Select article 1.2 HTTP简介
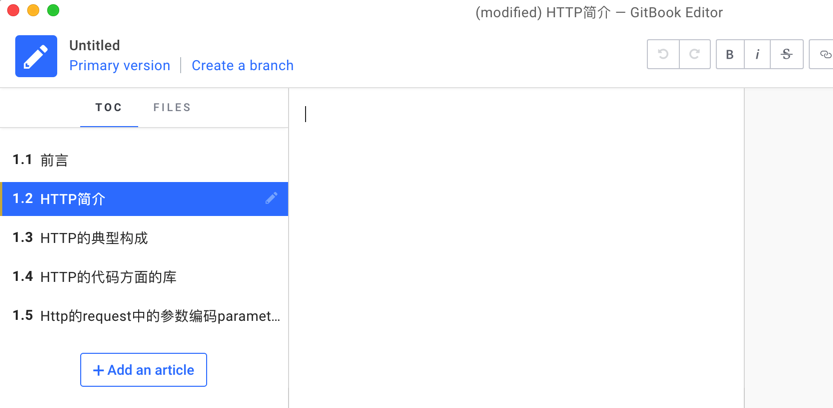The image size is (833, 408). pyautogui.click(x=73, y=199)
